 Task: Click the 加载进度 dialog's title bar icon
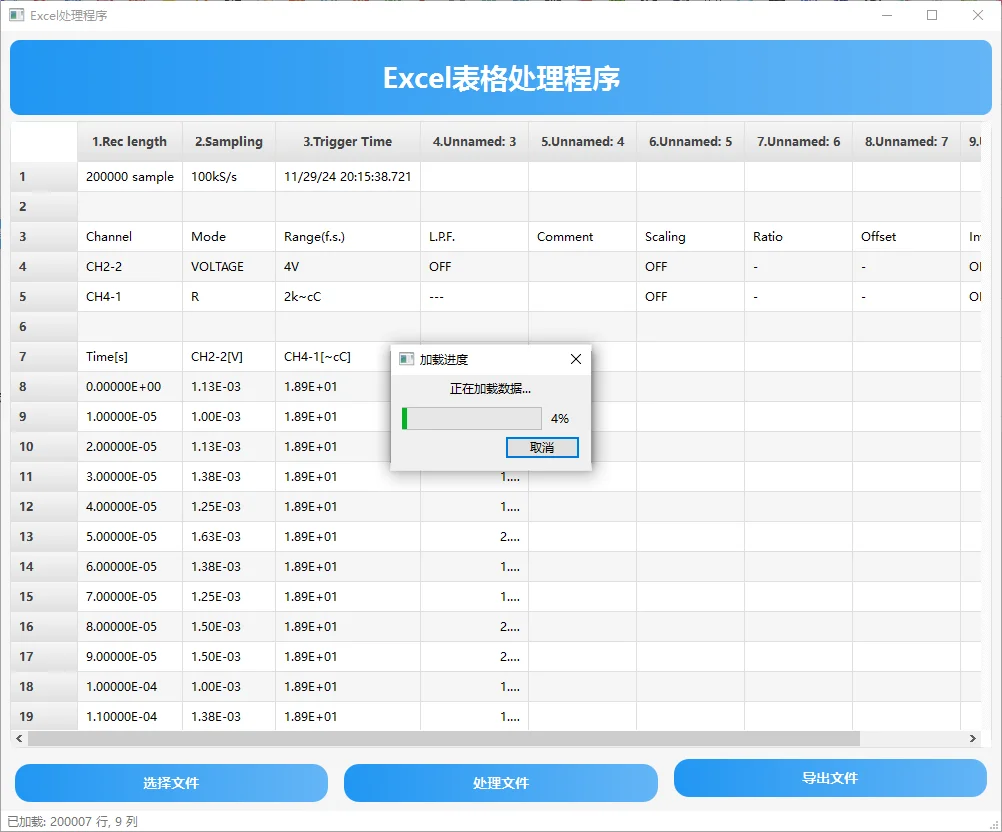tap(406, 358)
